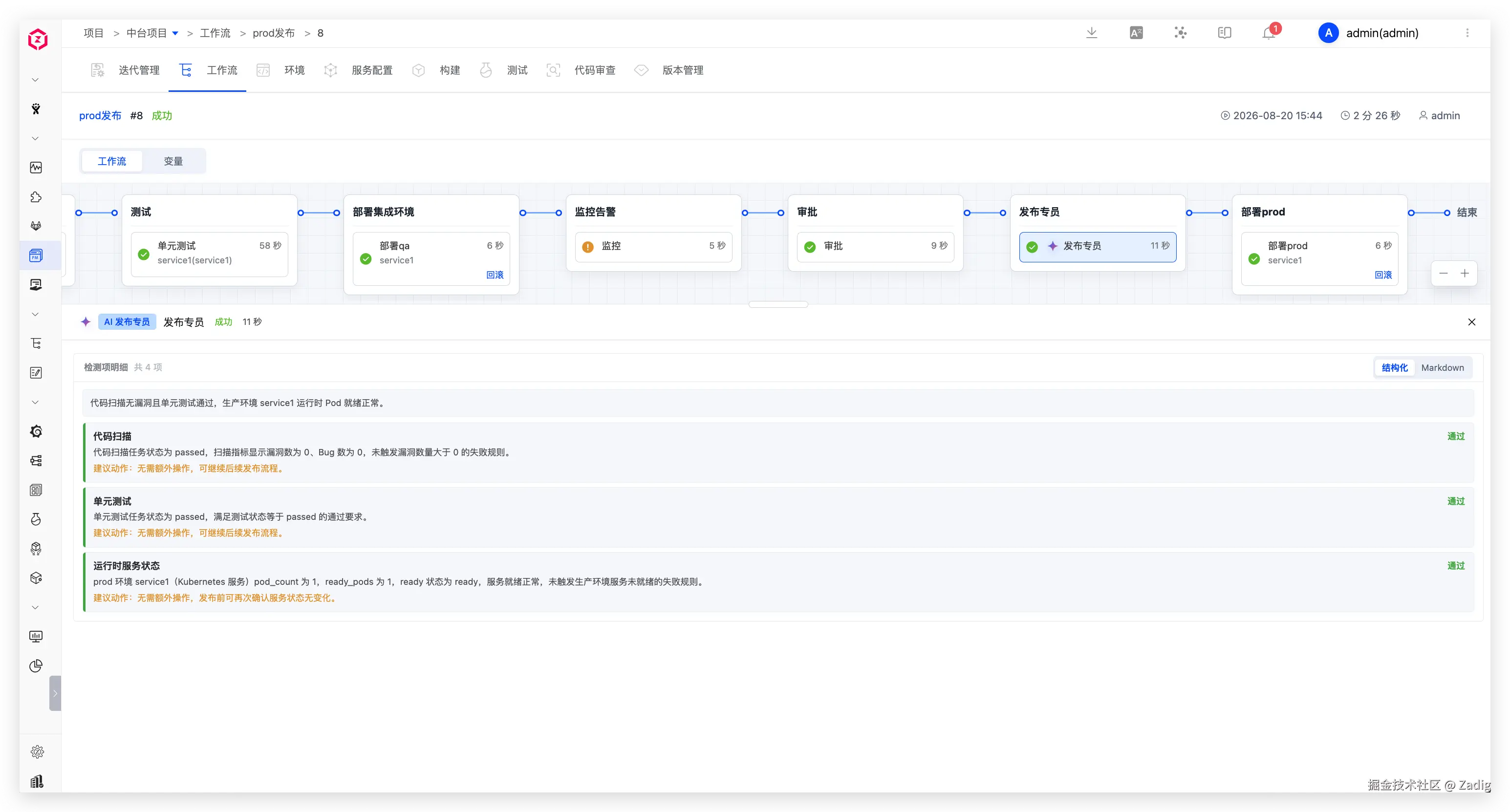The width and height of the screenshot is (1510, 812).
Task: Open the 环境 tab
Action: [281, 70]
